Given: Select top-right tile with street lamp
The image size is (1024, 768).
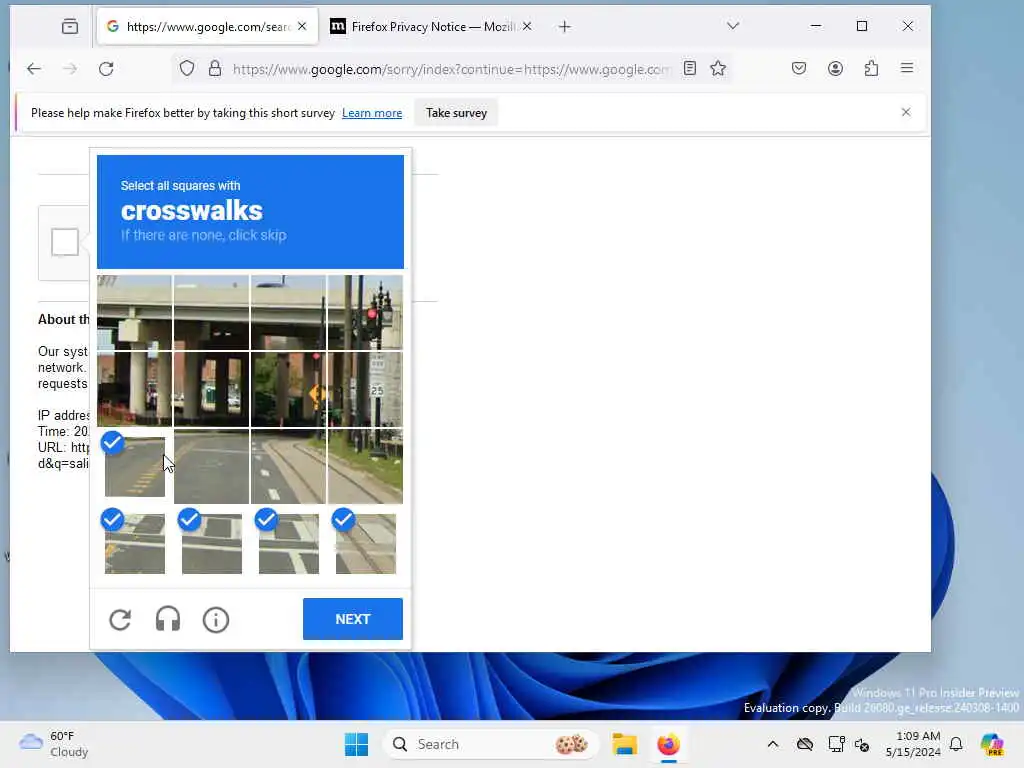Looking at the screenshot, I should (x=365, y=312).
